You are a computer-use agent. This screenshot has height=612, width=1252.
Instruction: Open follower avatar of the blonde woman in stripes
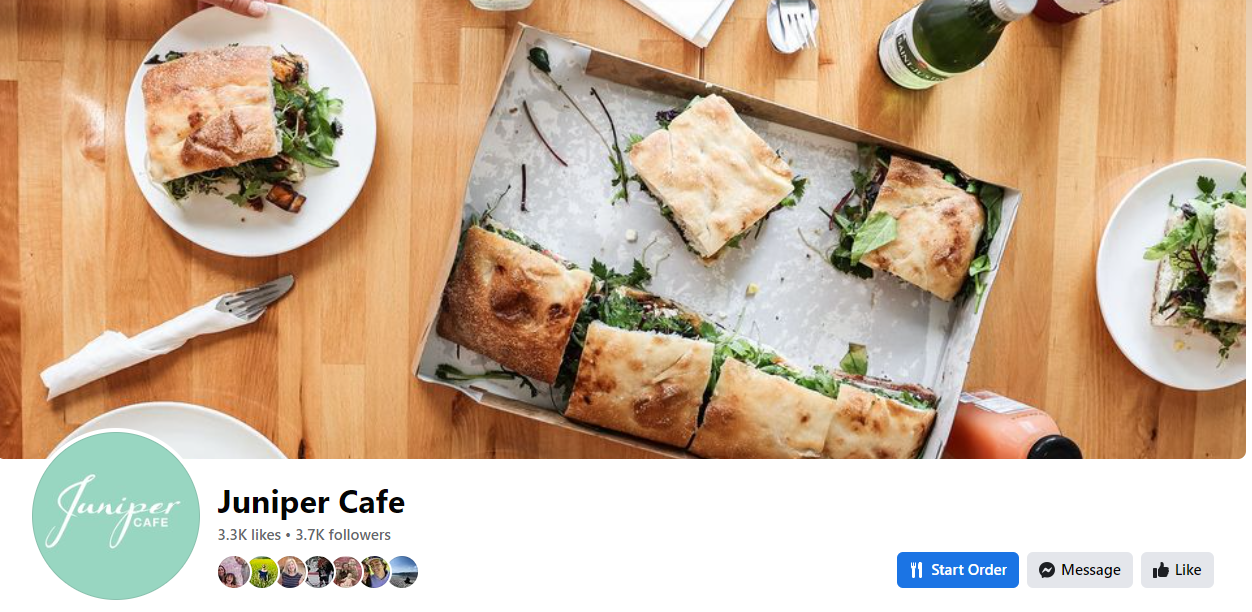[291, 572]
